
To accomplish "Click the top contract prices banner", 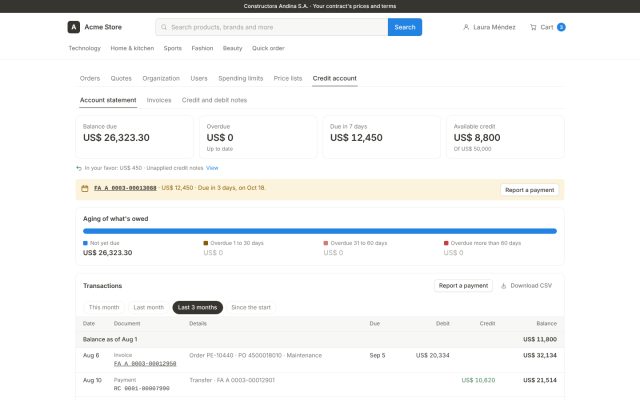I will point(320,6).
